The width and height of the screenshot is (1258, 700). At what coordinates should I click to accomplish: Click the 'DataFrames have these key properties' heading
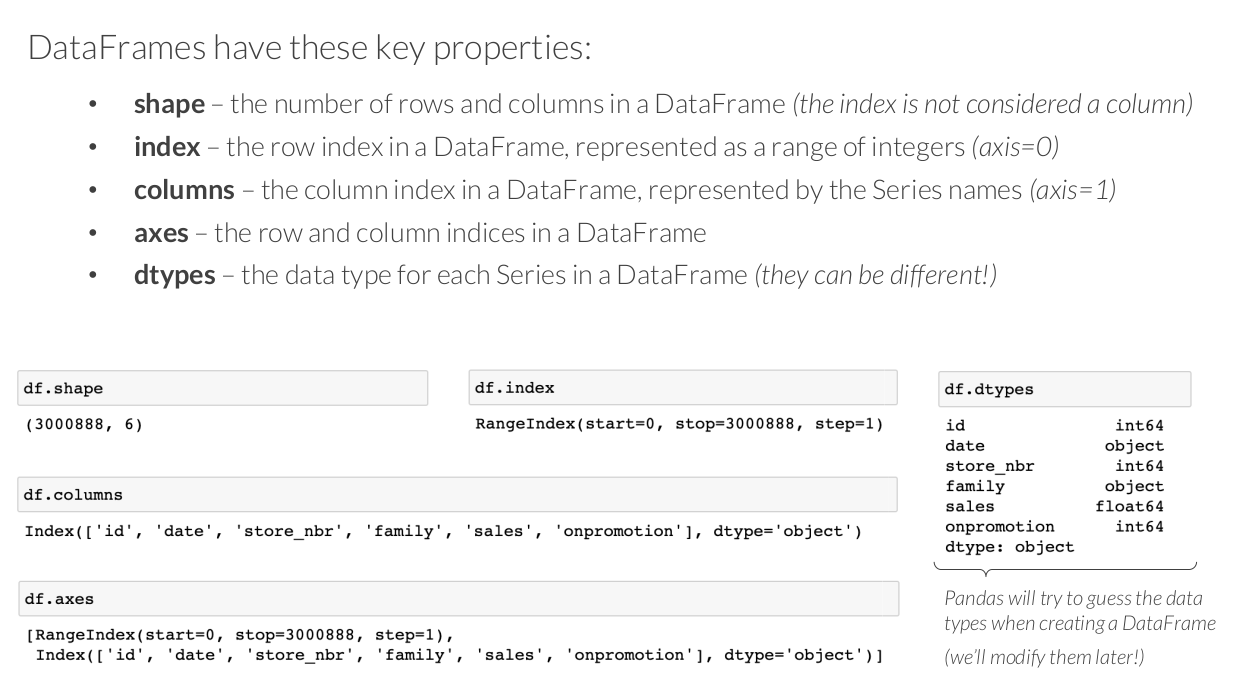tap(309, 47)
